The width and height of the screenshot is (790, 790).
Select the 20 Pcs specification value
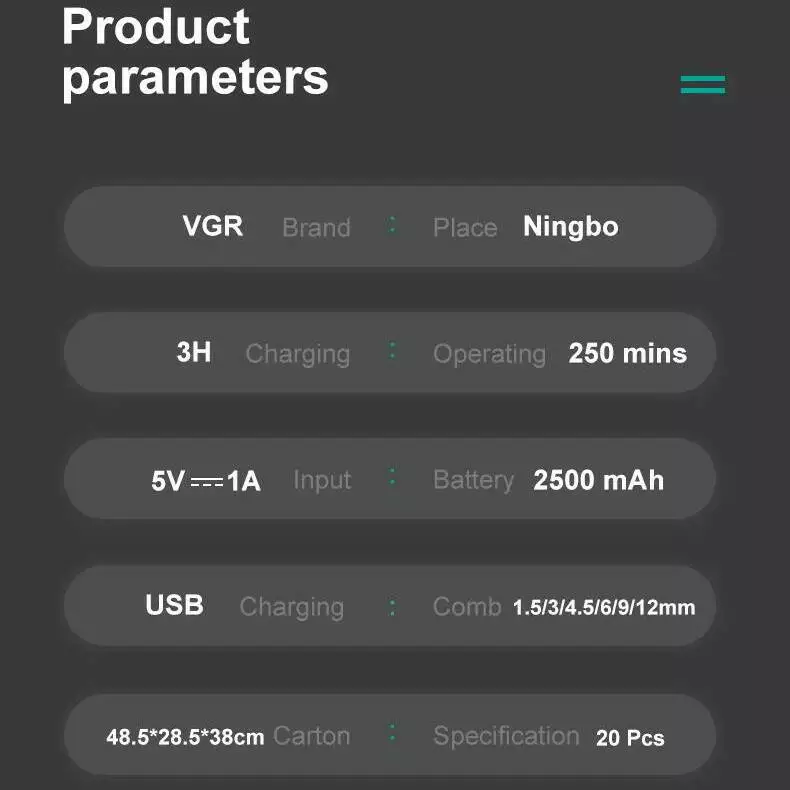pos(630,739)
